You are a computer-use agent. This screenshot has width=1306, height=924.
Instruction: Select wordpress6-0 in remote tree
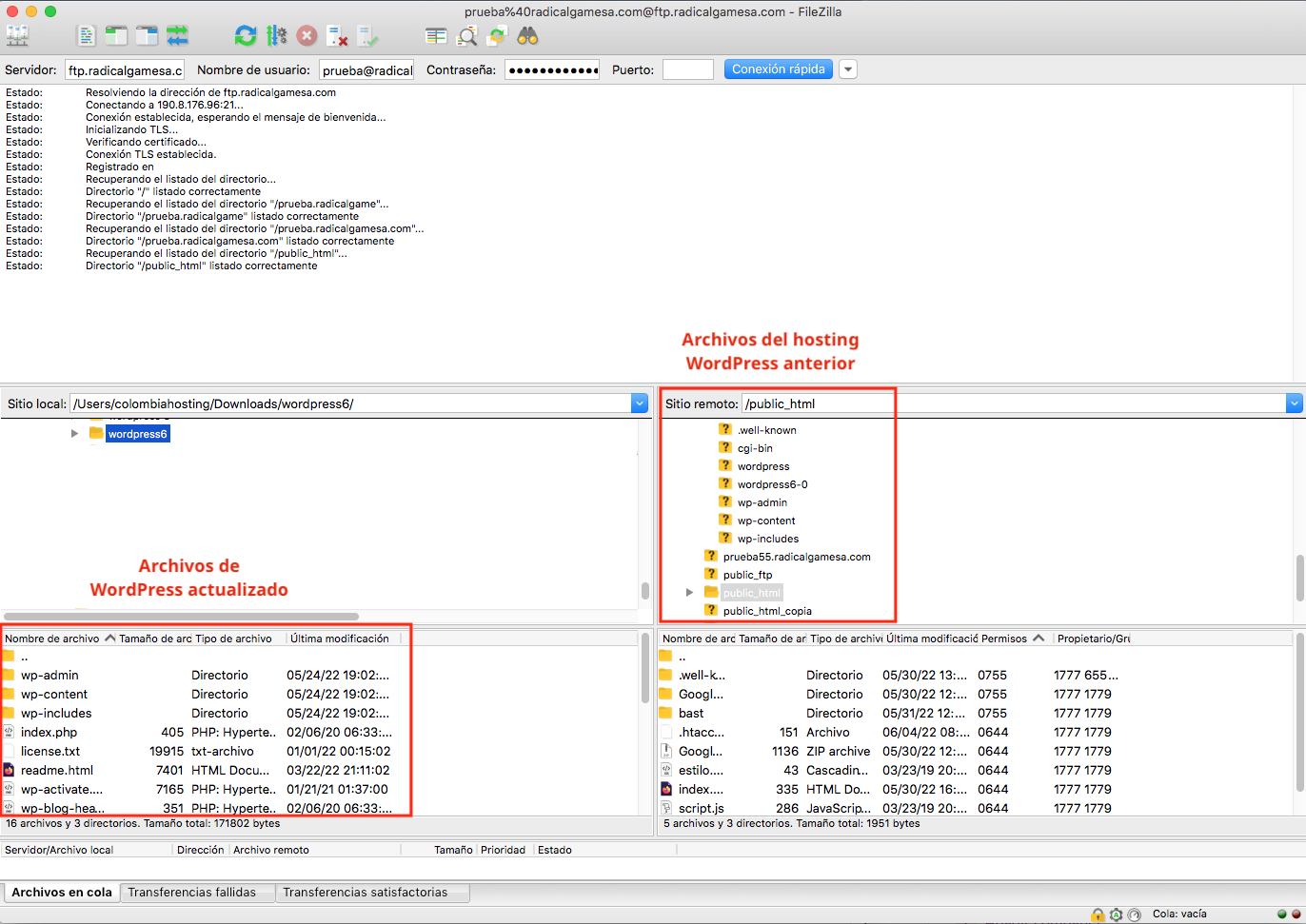pyautogui.click(x=772, y=484)
